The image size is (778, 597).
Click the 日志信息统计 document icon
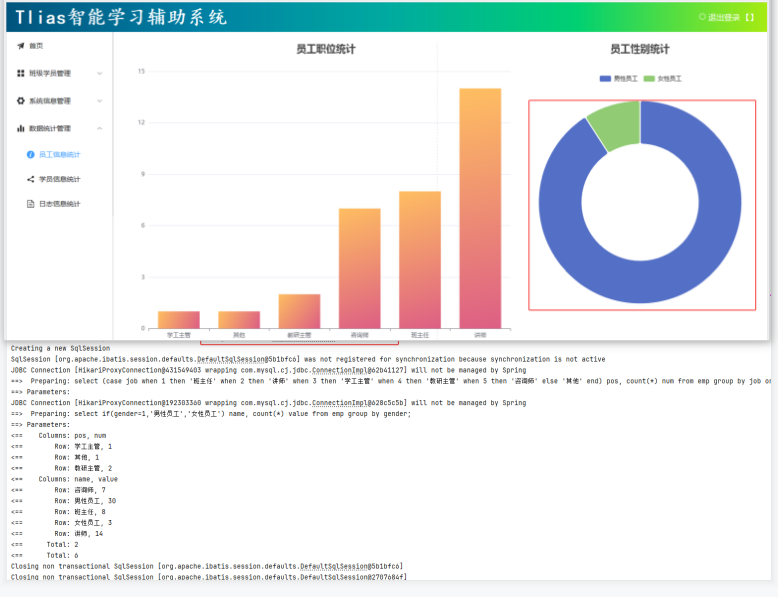coord(30,204)
